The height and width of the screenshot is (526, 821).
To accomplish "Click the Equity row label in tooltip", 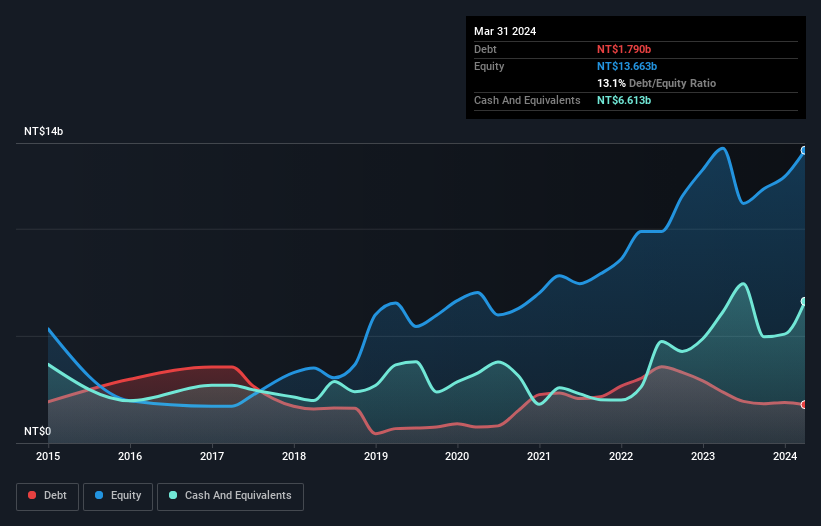I will [x=489, y=66].
